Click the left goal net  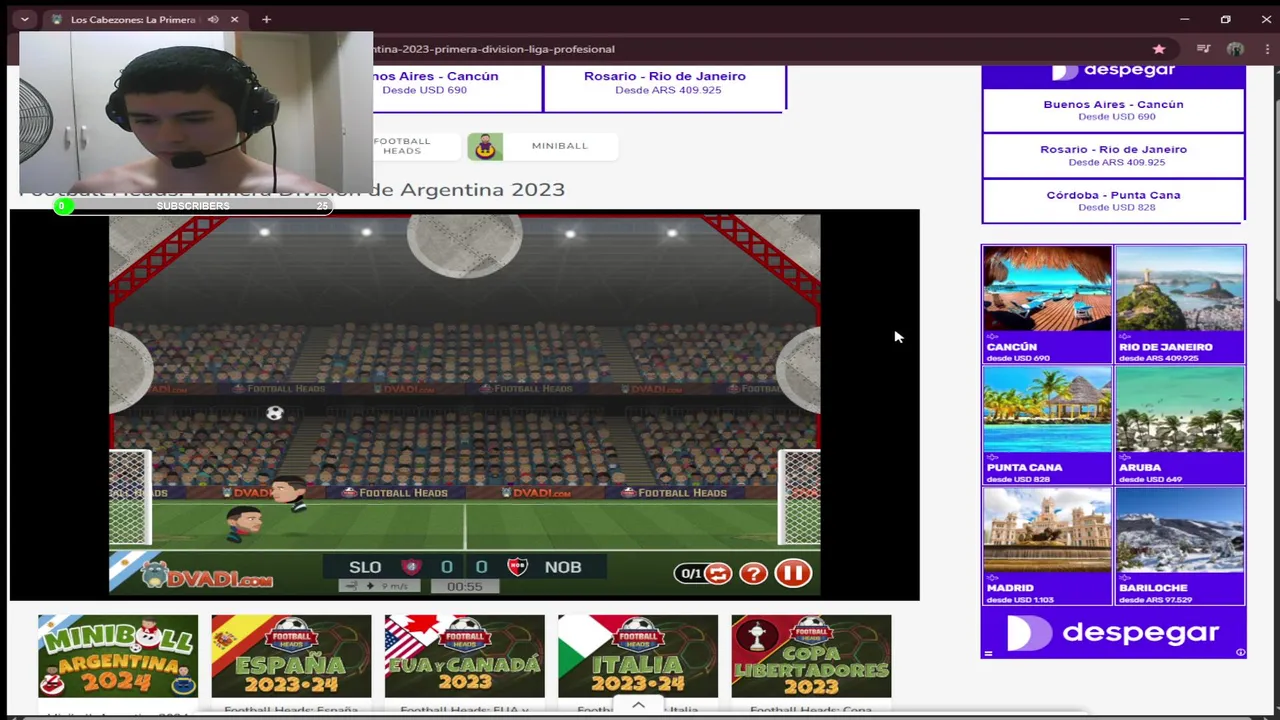pyautogui.click(x=130, y=497)
